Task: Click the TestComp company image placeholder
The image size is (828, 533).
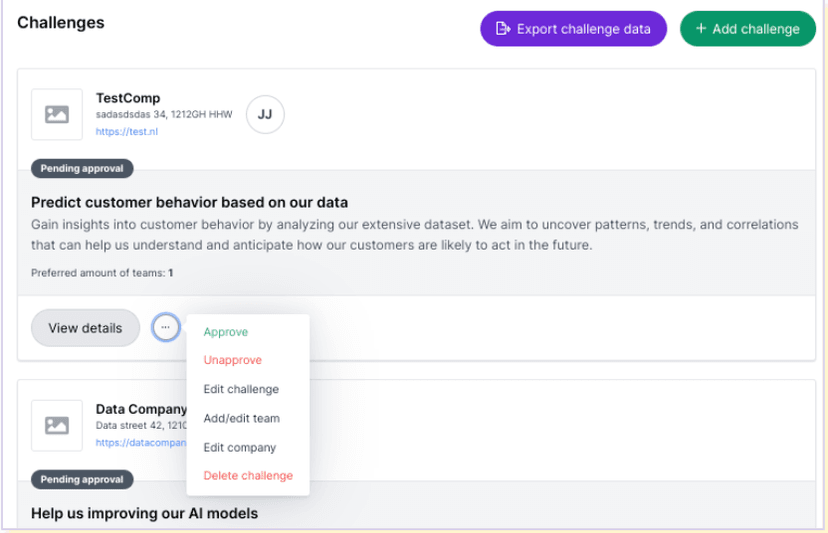Action: (x=57, y=115)
